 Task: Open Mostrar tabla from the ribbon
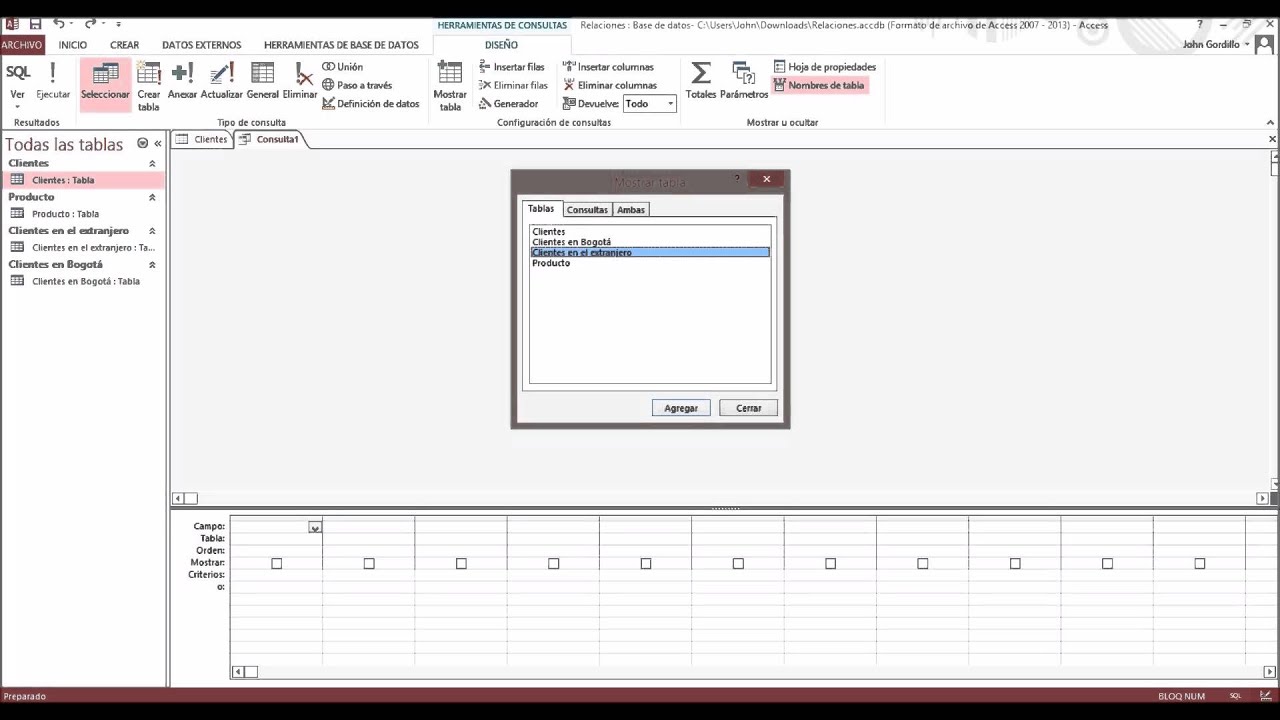pyautogui.click(x=450, y=86)
